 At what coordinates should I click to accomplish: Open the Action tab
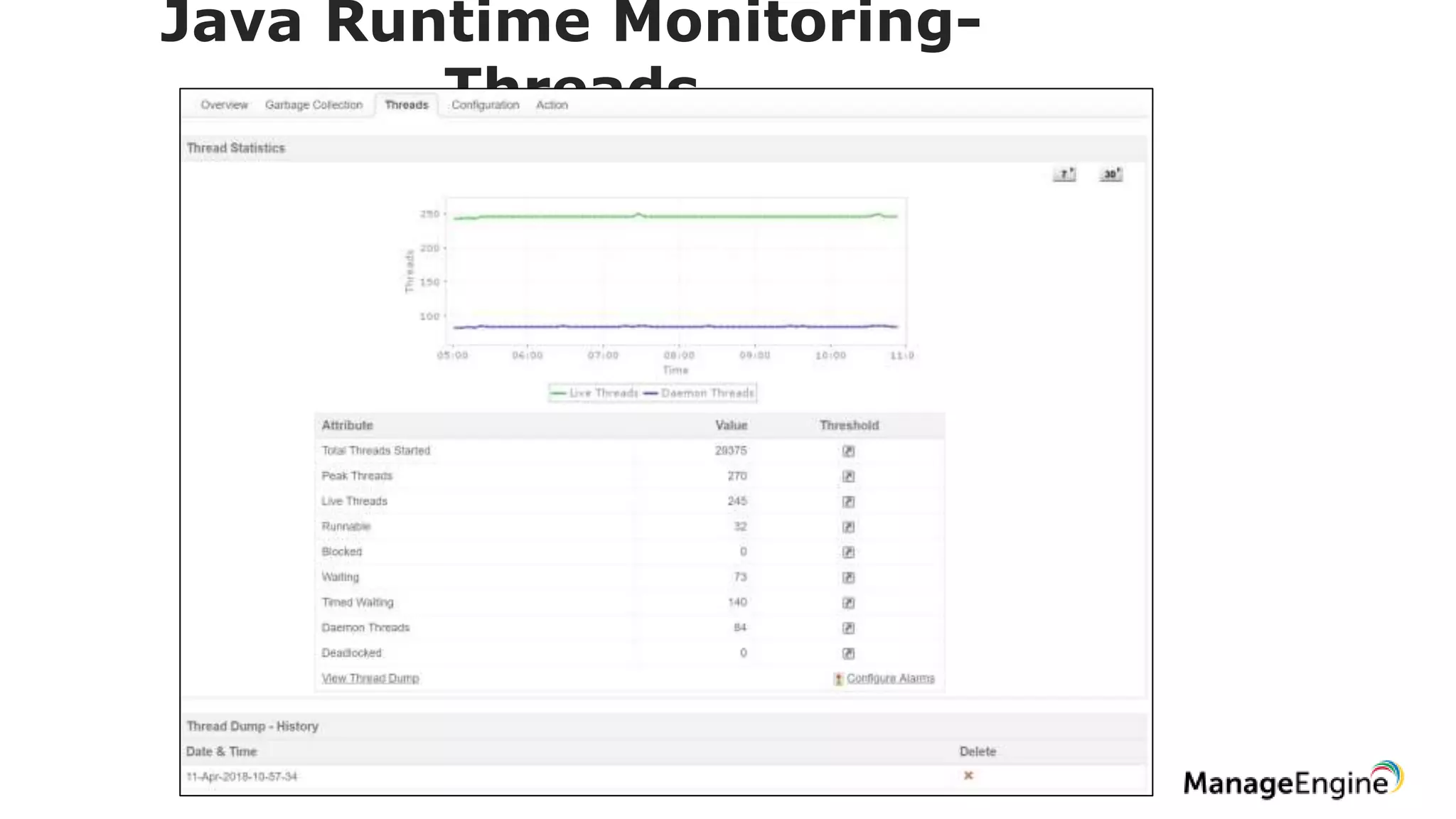[552, 105]
